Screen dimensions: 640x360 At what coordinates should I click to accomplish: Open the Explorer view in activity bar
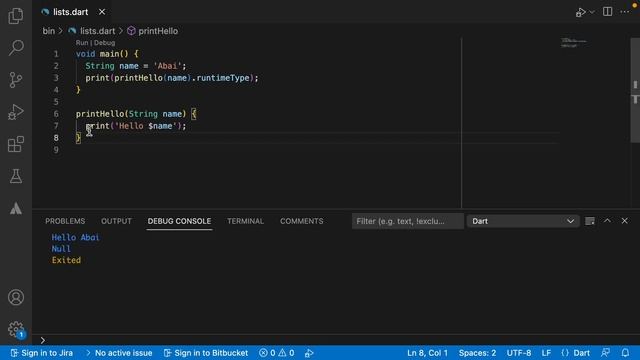point(16,16)
